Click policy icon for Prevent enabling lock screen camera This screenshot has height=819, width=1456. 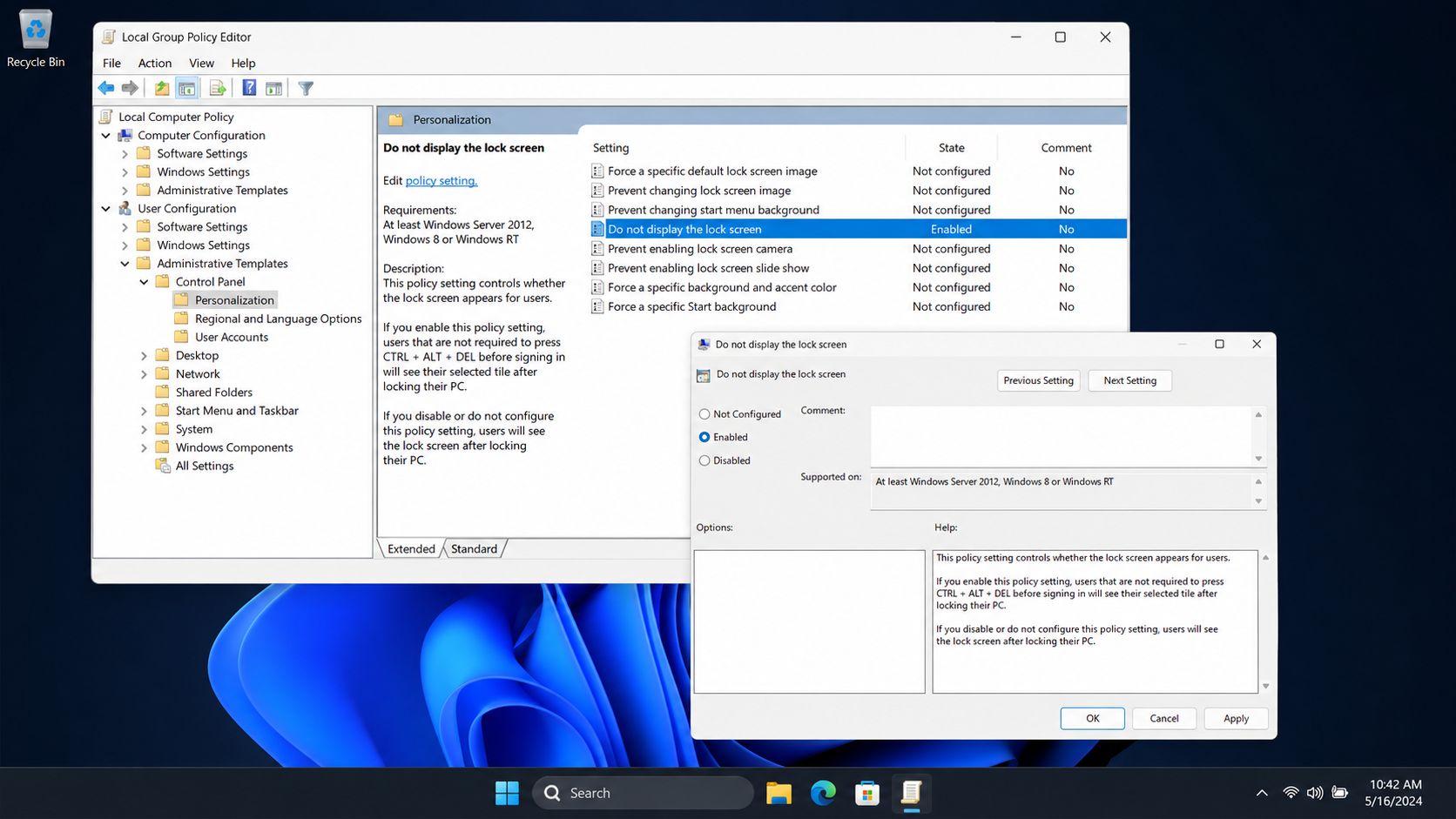(597, 249)
